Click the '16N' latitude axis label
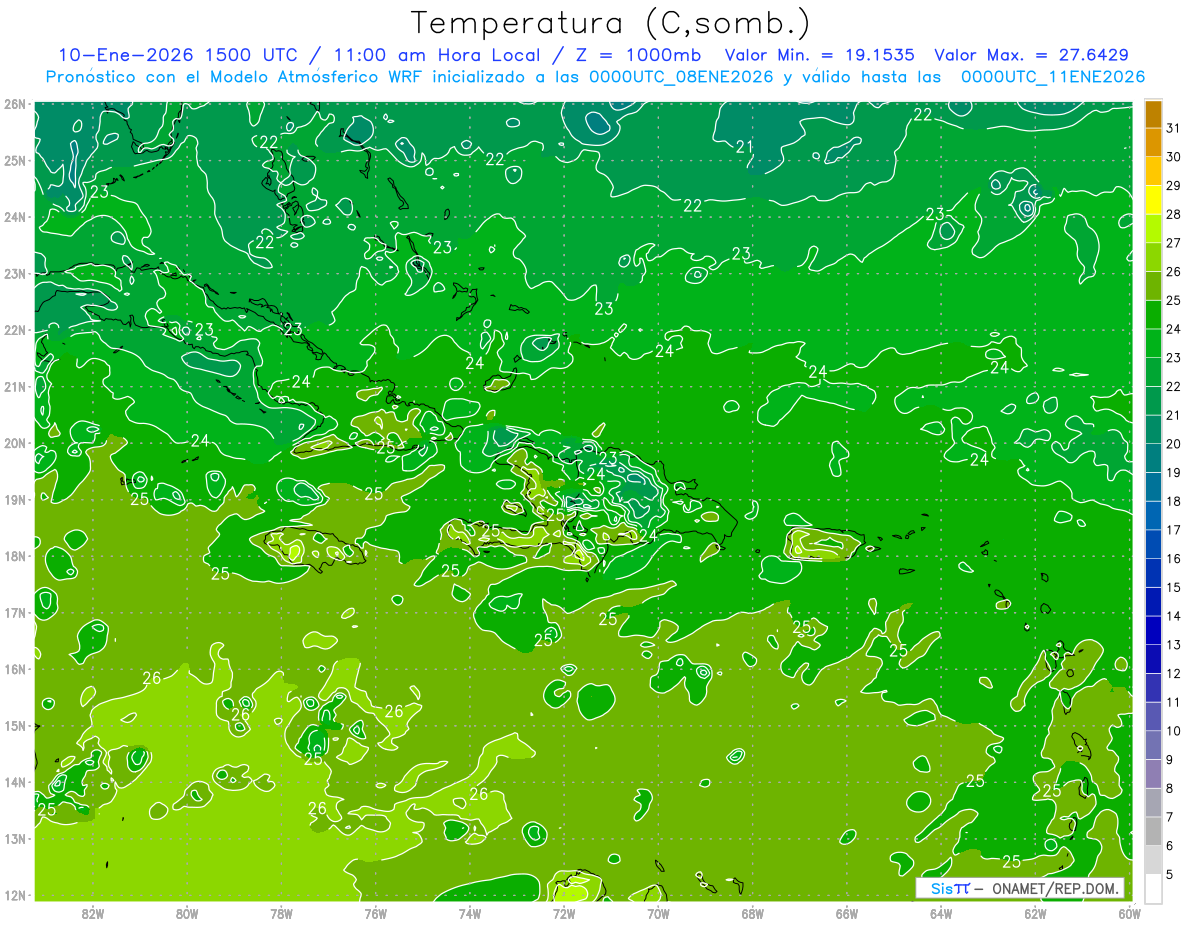Screen dimensions: 1200x927 (16, 669)
